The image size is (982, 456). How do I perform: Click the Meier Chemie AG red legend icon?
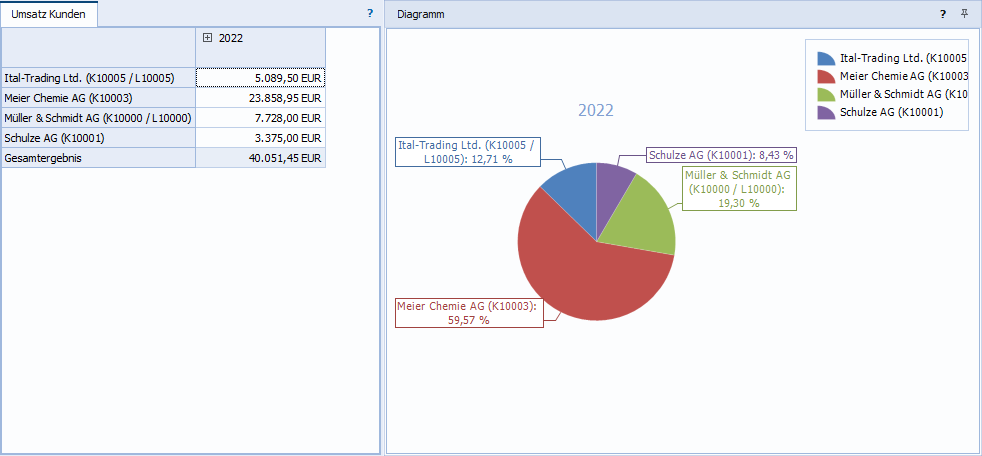pos(825,76)
